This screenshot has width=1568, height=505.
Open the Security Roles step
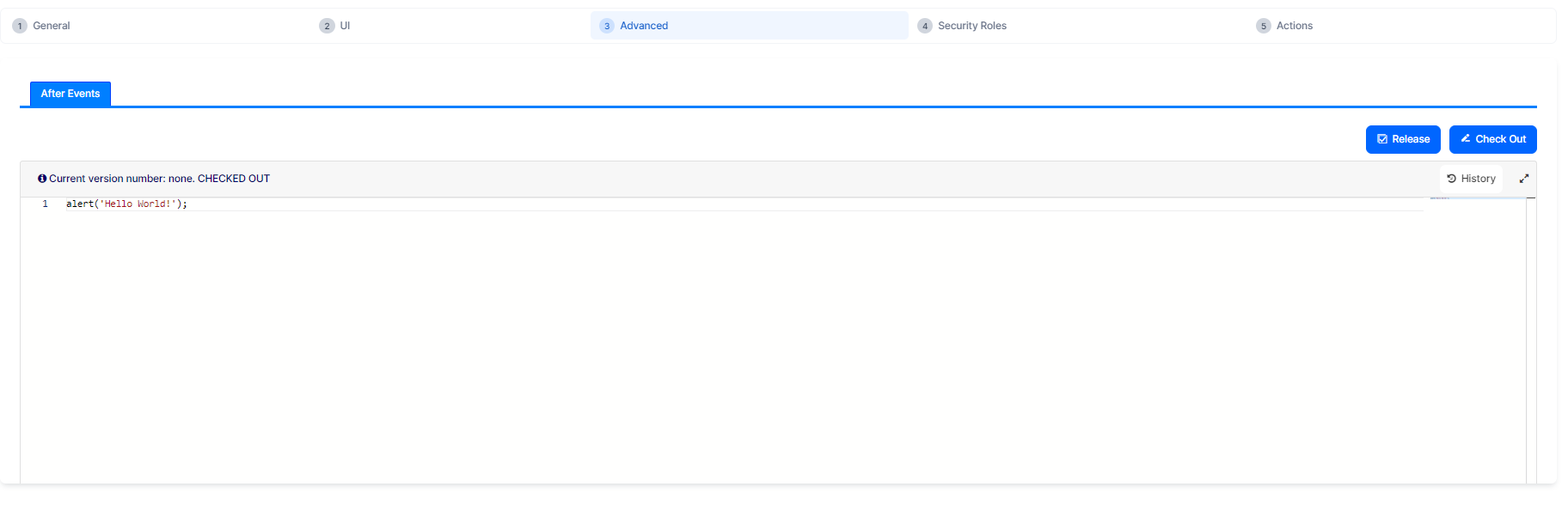[971, 26]
